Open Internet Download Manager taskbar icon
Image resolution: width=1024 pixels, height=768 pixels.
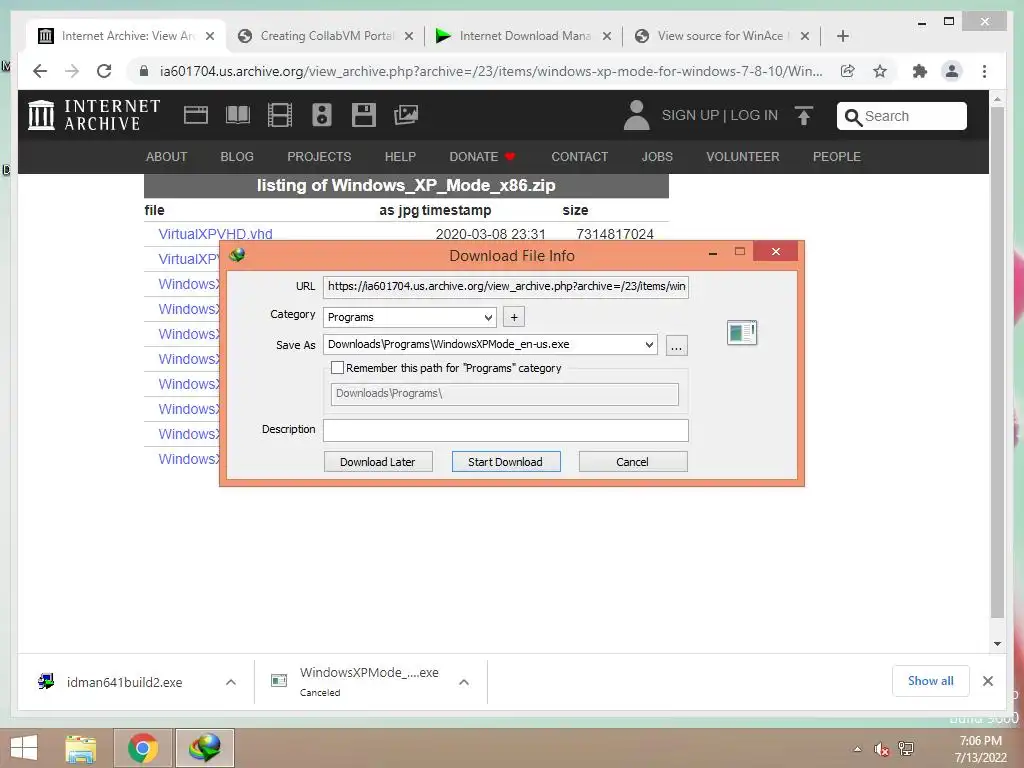click(x=205, y=748)
